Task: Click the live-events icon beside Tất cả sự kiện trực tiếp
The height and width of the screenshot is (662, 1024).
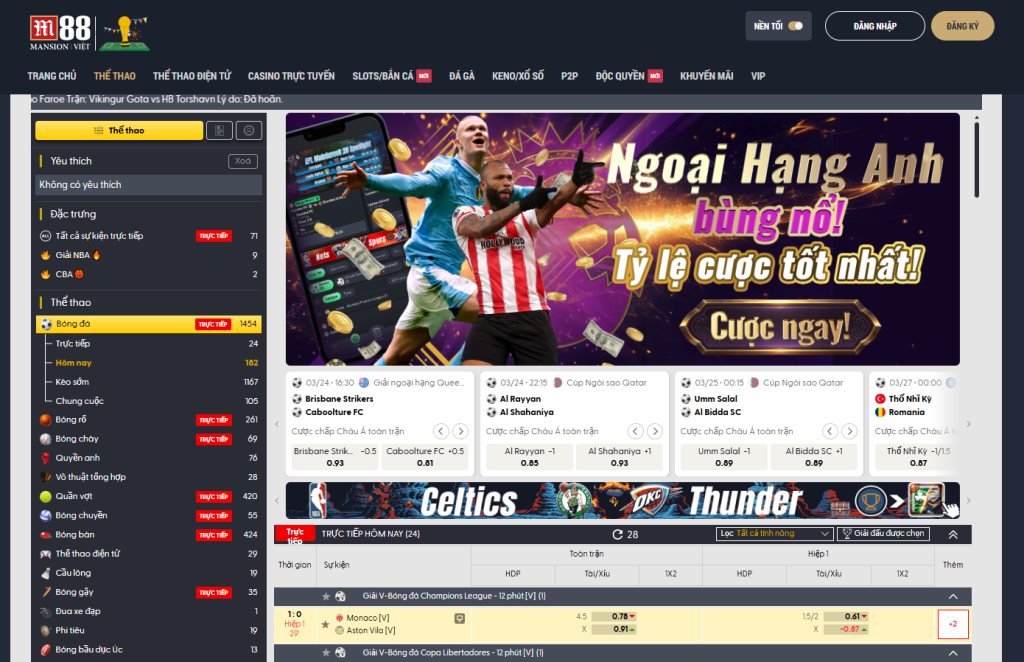Action: 46,236
